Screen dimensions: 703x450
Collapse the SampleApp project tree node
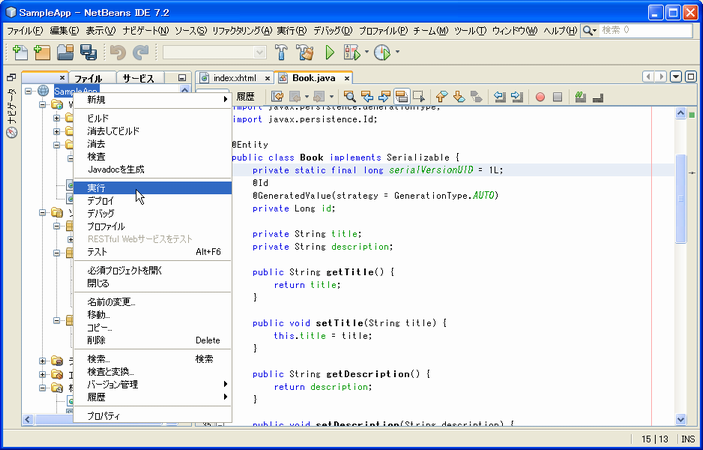(29, 91)
